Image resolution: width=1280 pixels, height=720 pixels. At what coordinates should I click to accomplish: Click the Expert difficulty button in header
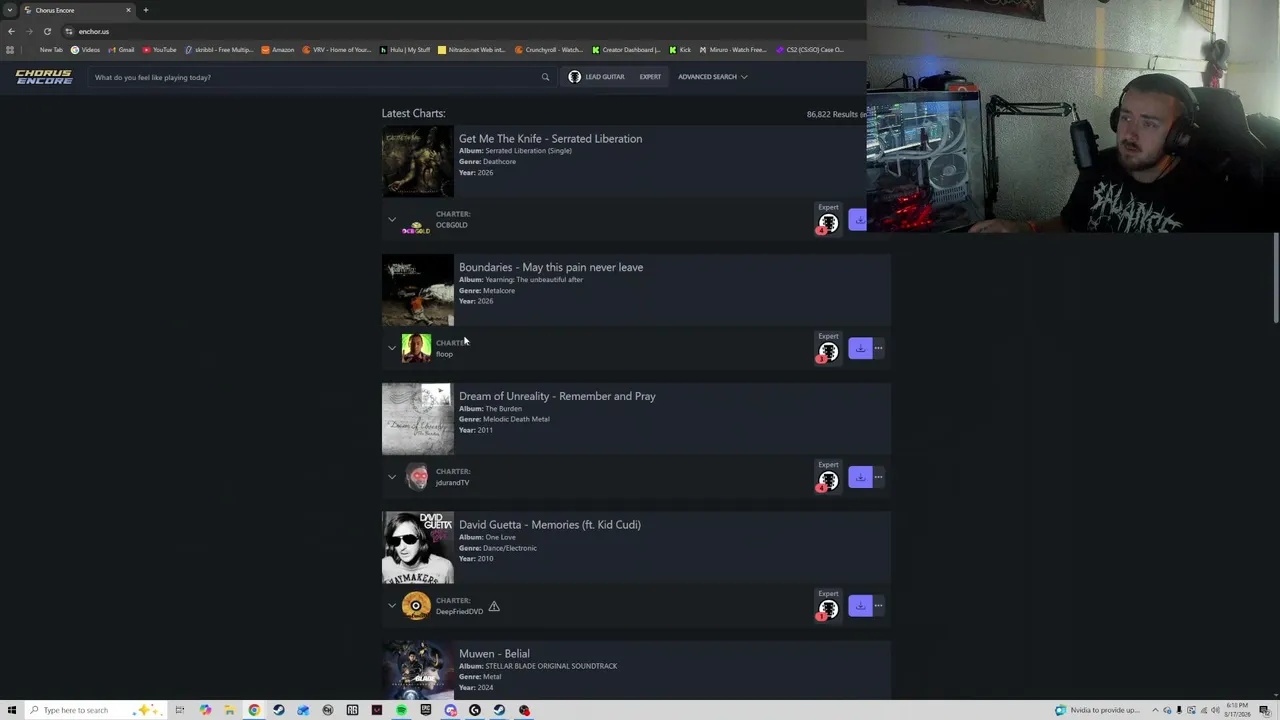(x=650, y=77)
